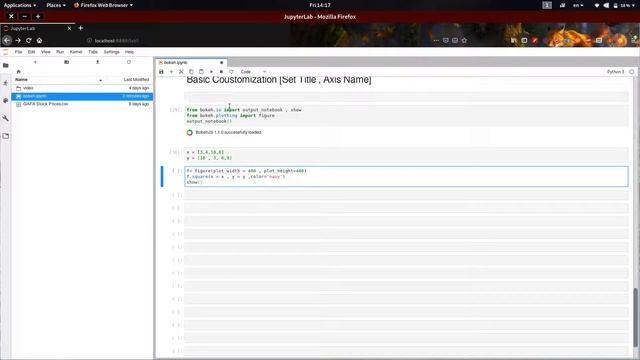Go back in Firefox
The width and height of the screenshot is (640, 360).
tap(7, 40)
